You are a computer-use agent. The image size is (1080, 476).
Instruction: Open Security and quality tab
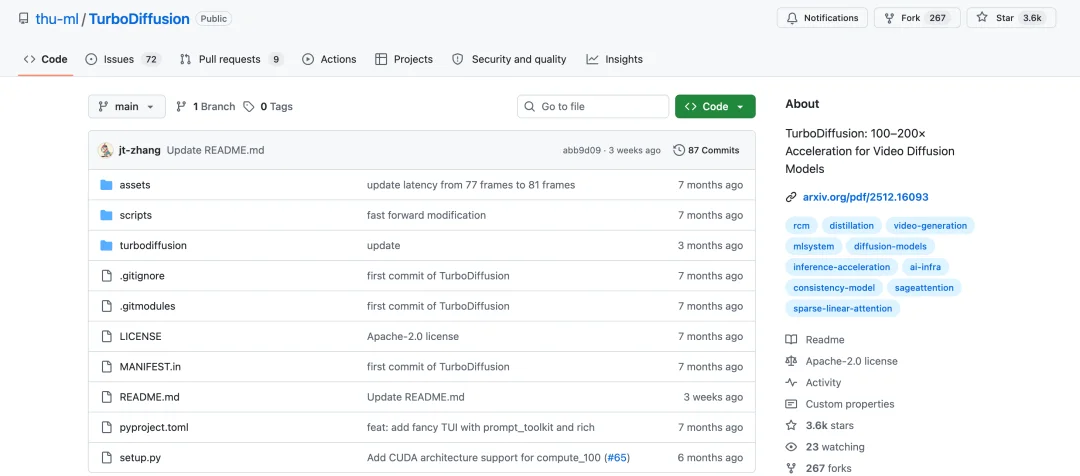tap(509, 59)
